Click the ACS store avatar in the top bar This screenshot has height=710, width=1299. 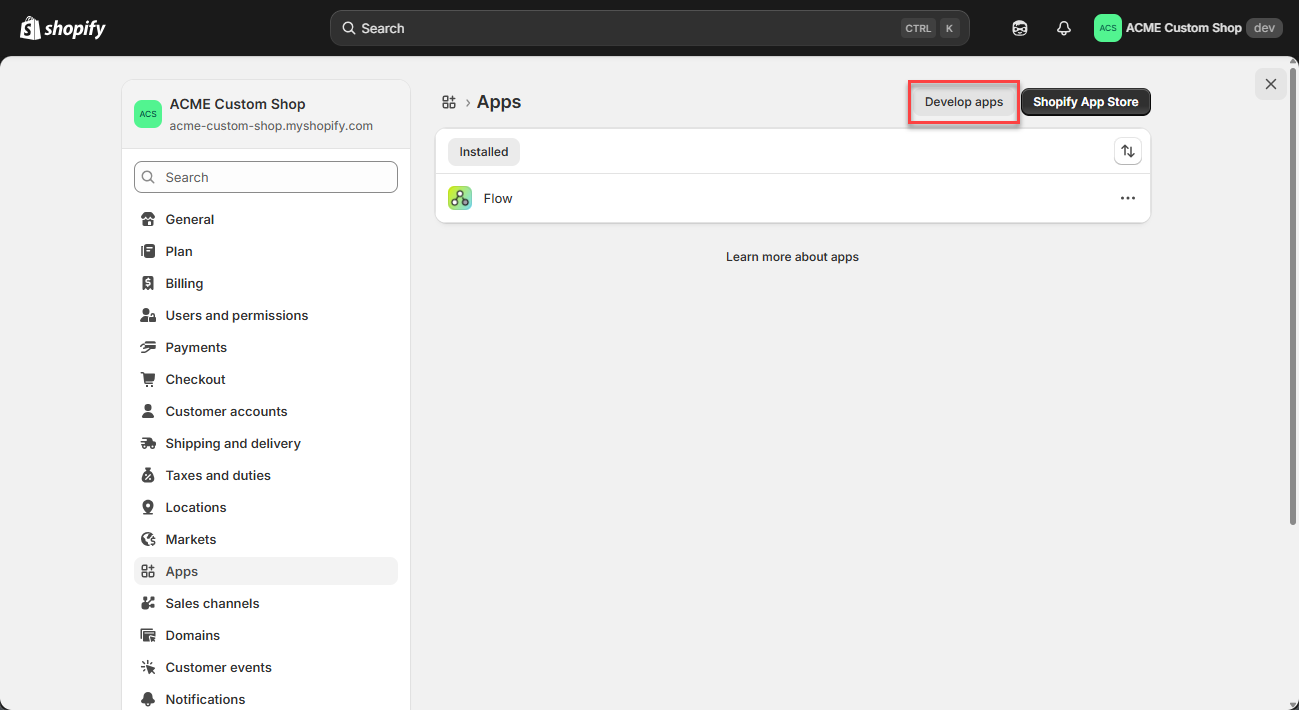point(1108,28)
